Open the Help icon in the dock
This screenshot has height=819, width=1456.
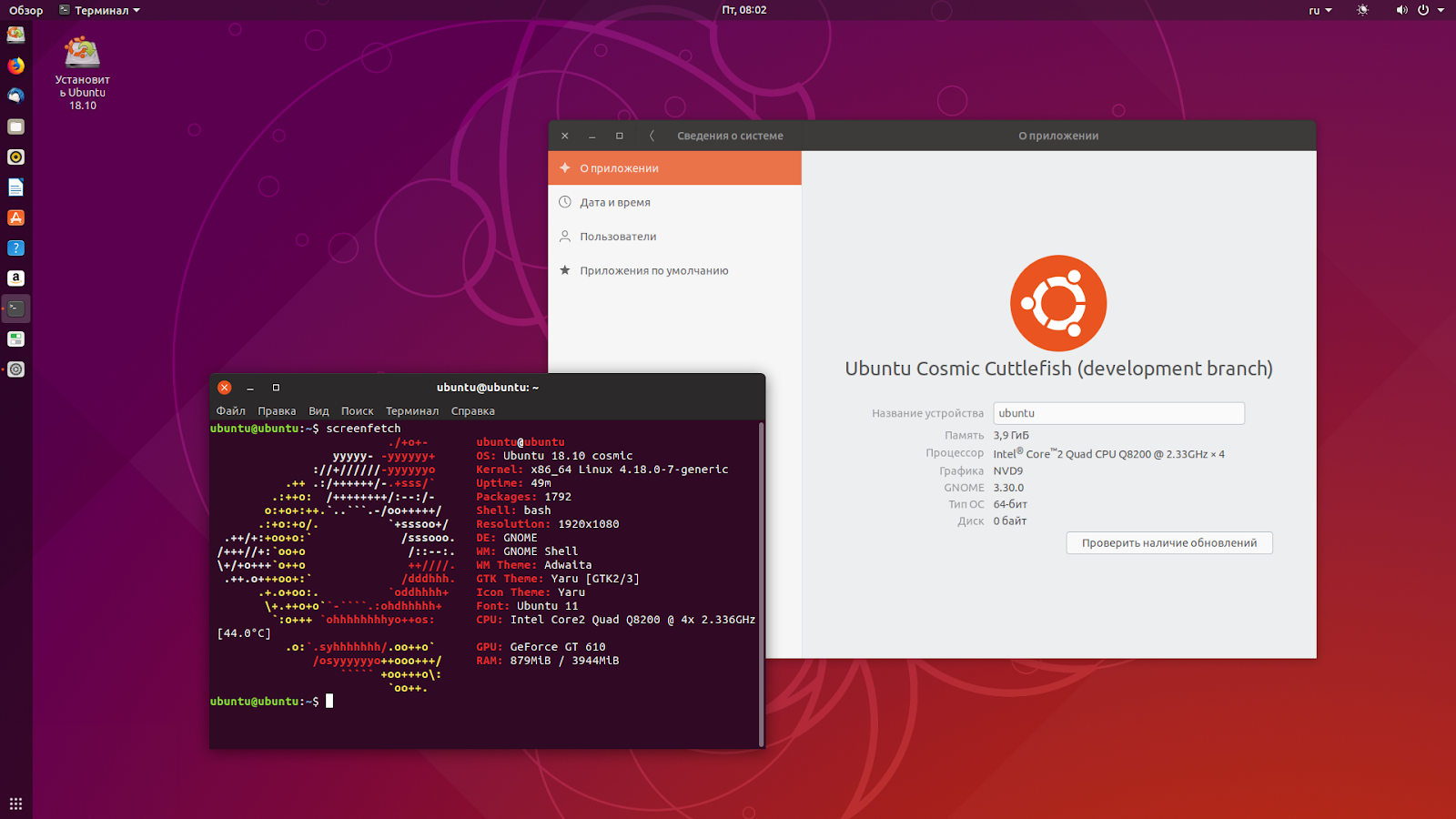15,248
